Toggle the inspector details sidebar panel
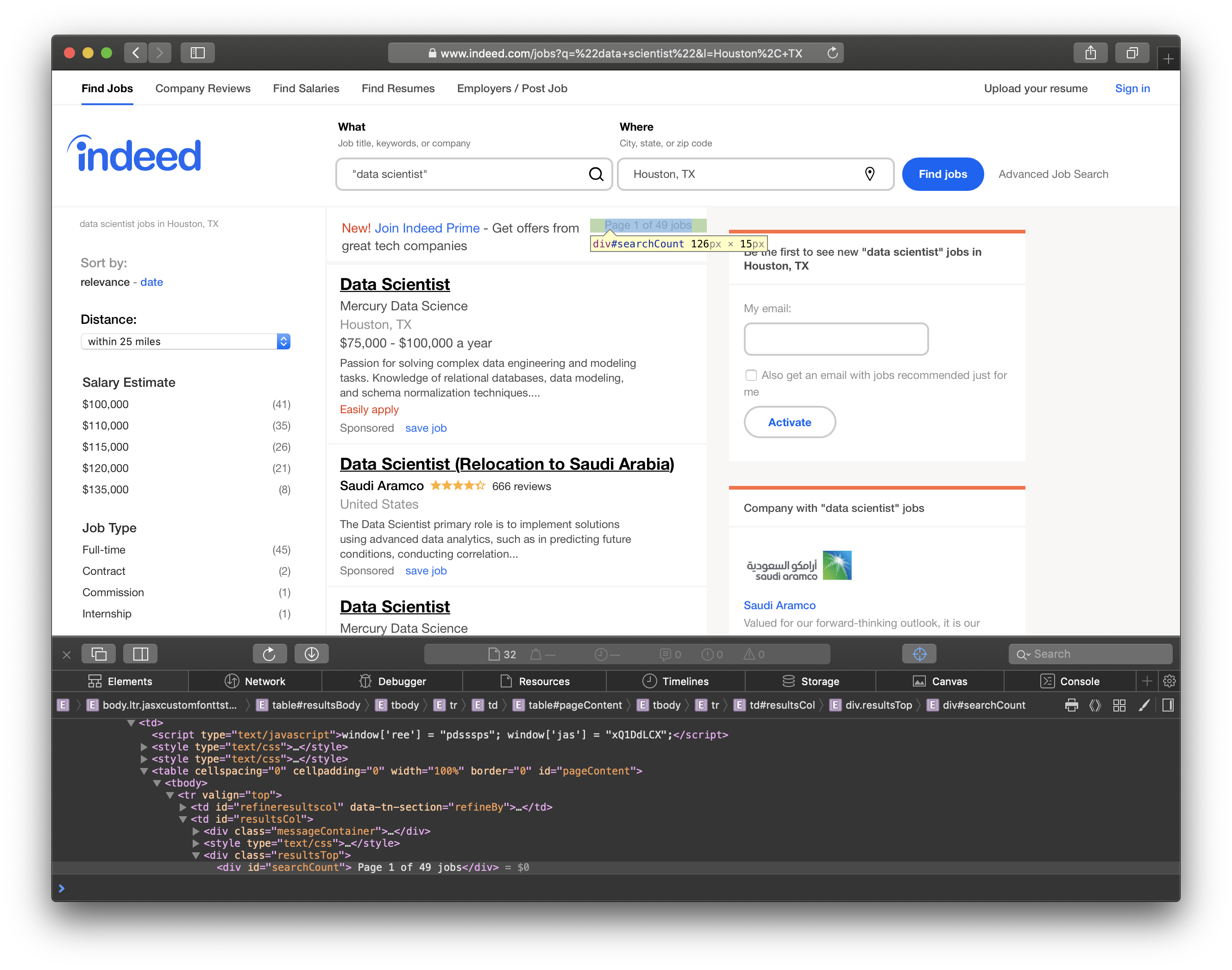The image size is (1232, 970). 1168,705
